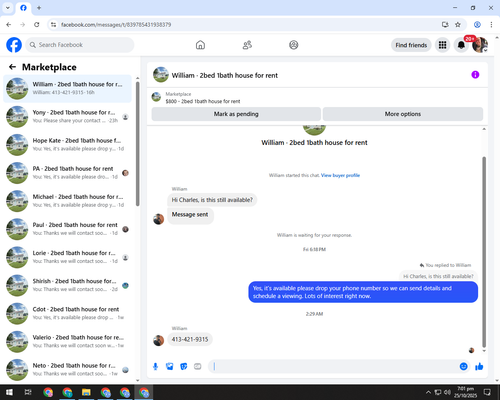Open emoji picker in message box
Image resolution: width=500 pixels, height=400 pixels.
click(463, 367)
